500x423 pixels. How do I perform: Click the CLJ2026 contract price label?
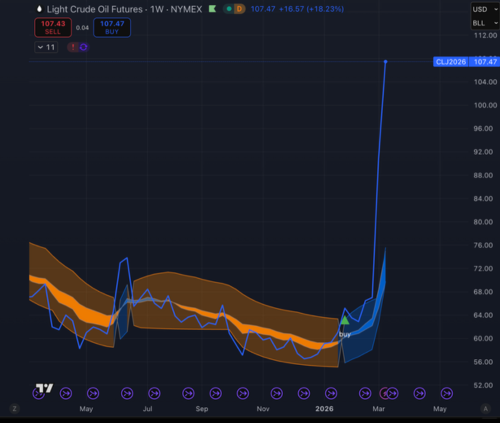pos(451,62)
